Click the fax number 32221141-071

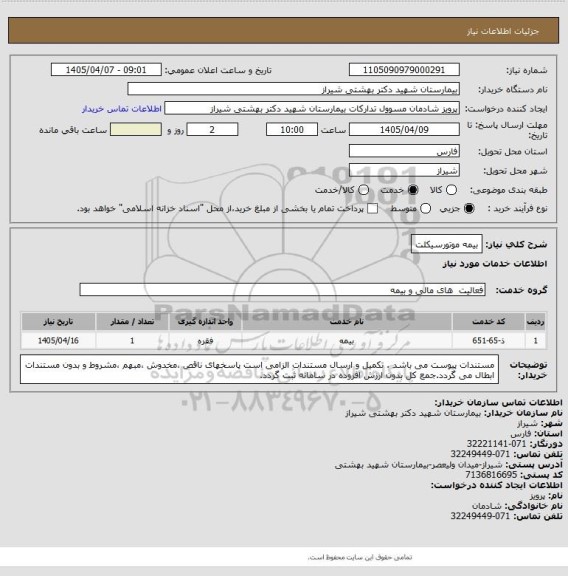[496, 444]
